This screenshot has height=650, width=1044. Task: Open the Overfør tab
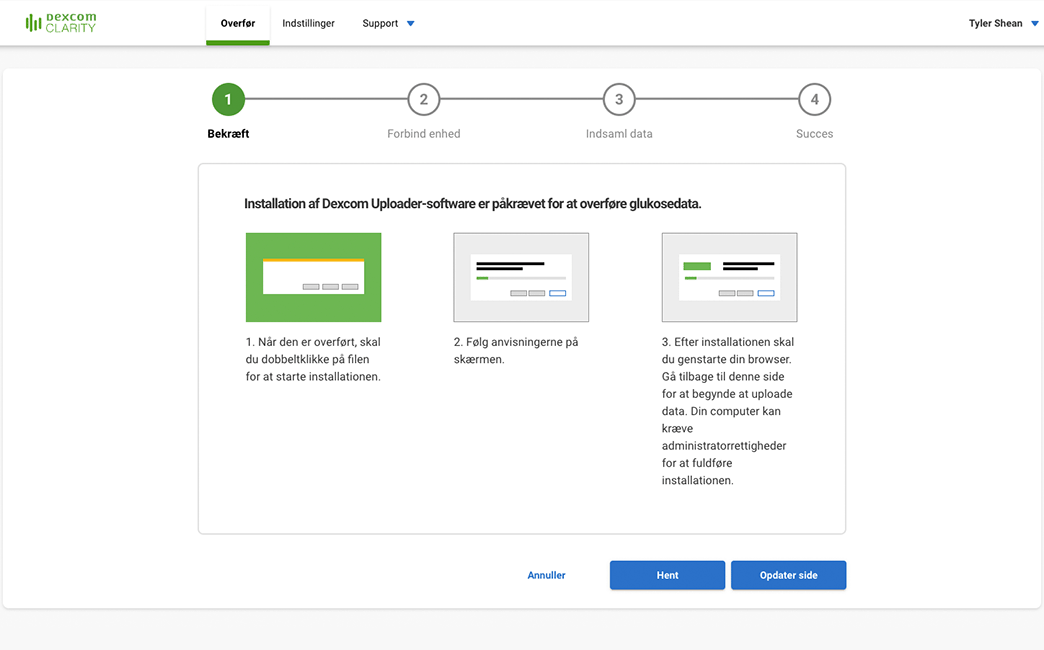[238, 23]
